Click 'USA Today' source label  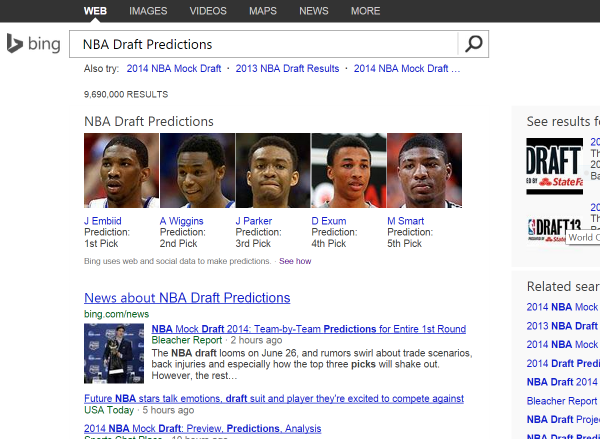(x=109, y=410)
